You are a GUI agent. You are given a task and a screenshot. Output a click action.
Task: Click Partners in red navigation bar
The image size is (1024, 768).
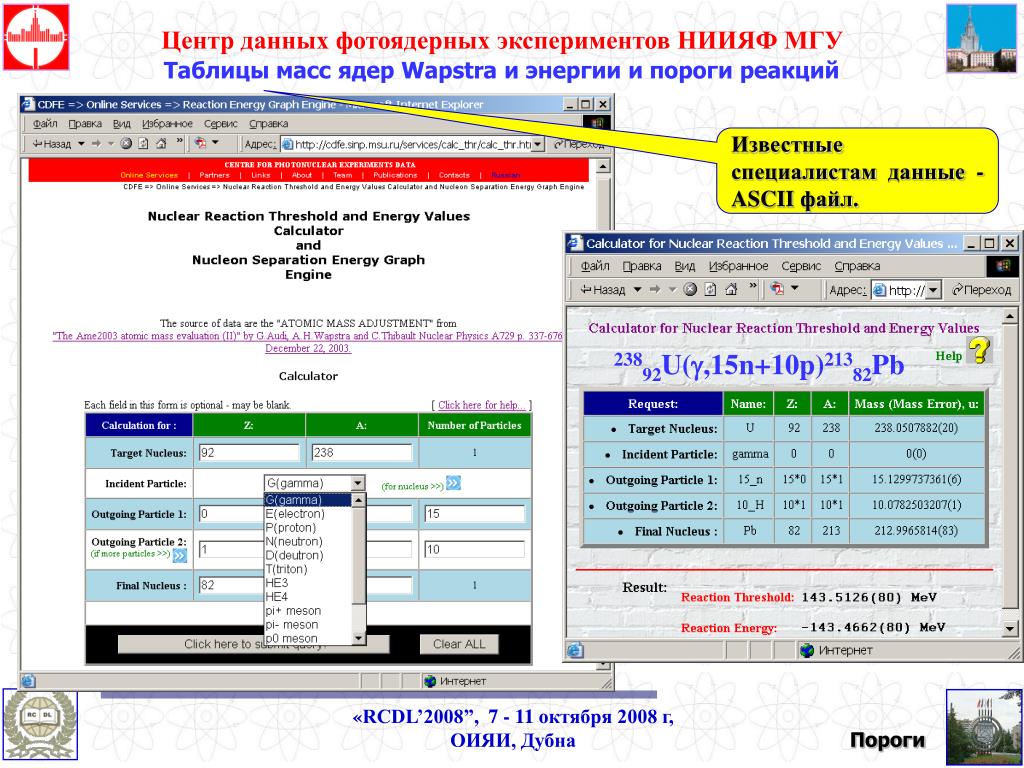pos(214,175)
